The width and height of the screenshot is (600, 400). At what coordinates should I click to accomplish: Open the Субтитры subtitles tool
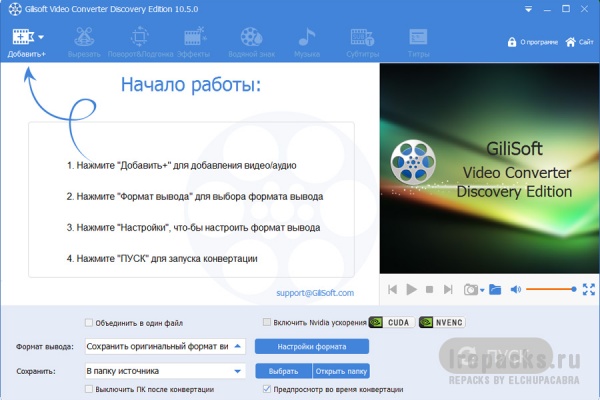point(362,42)
